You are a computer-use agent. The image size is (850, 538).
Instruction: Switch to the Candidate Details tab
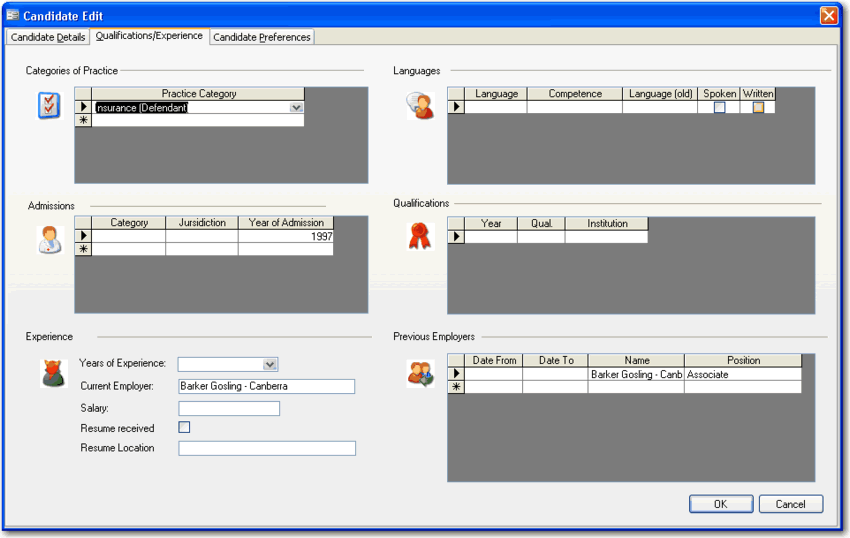(x=48, y=37)
